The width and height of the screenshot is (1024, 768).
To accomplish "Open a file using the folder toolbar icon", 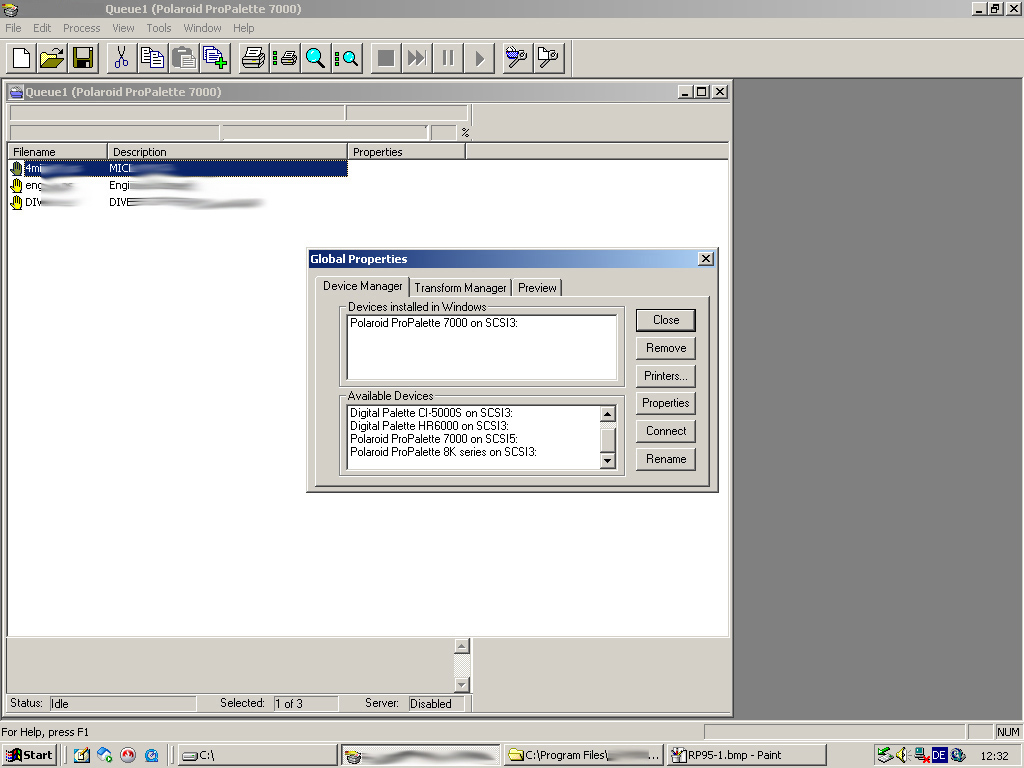I will [x=52, y=58].
